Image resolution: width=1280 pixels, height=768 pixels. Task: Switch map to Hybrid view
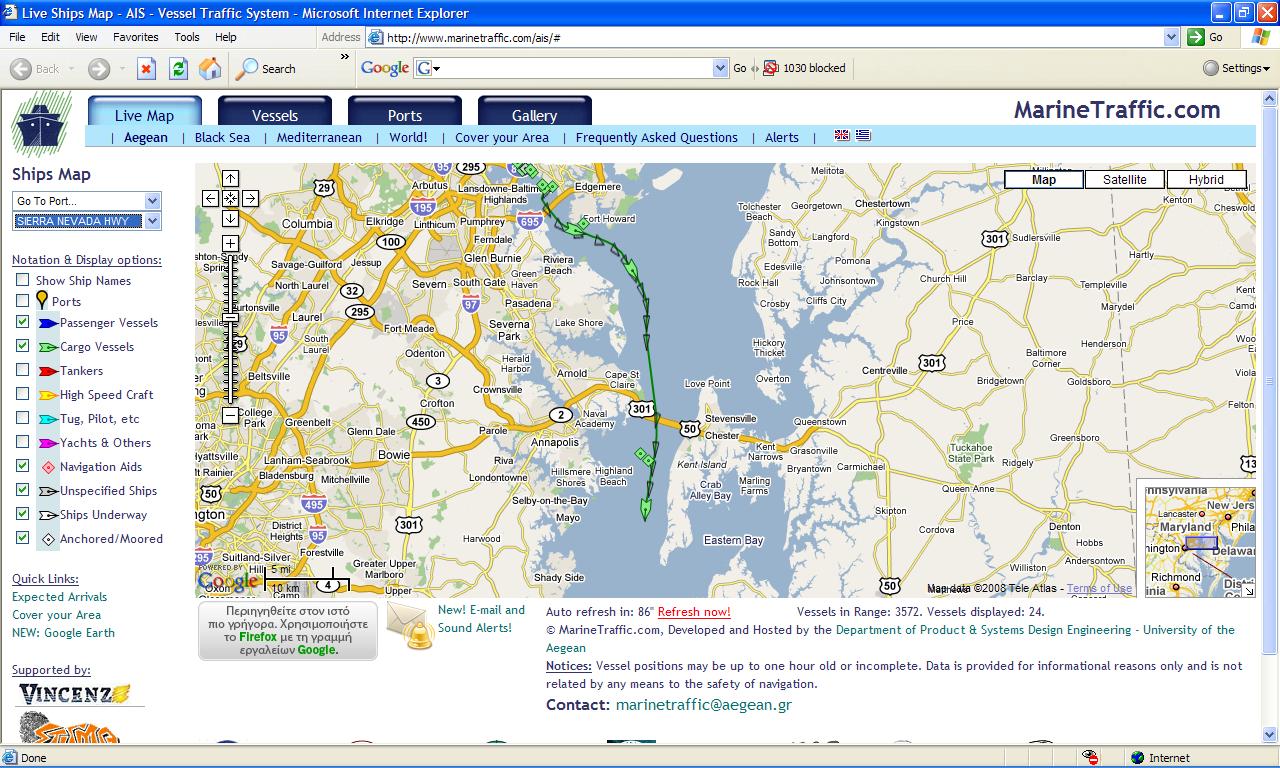click(x=1206, y=180)
